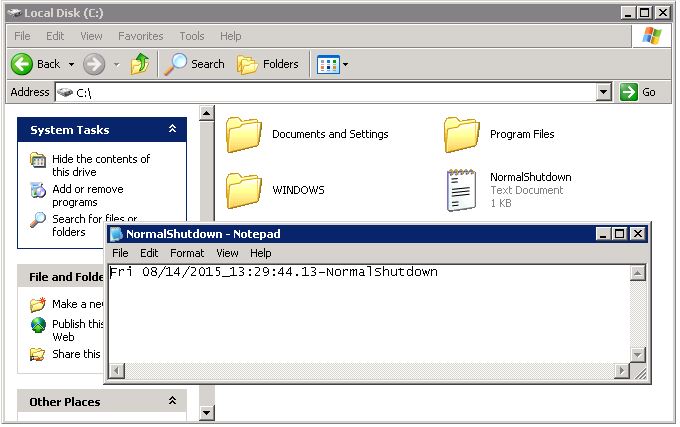
Task: Open Explorer's Edit menu
Action: click(55, 36)
